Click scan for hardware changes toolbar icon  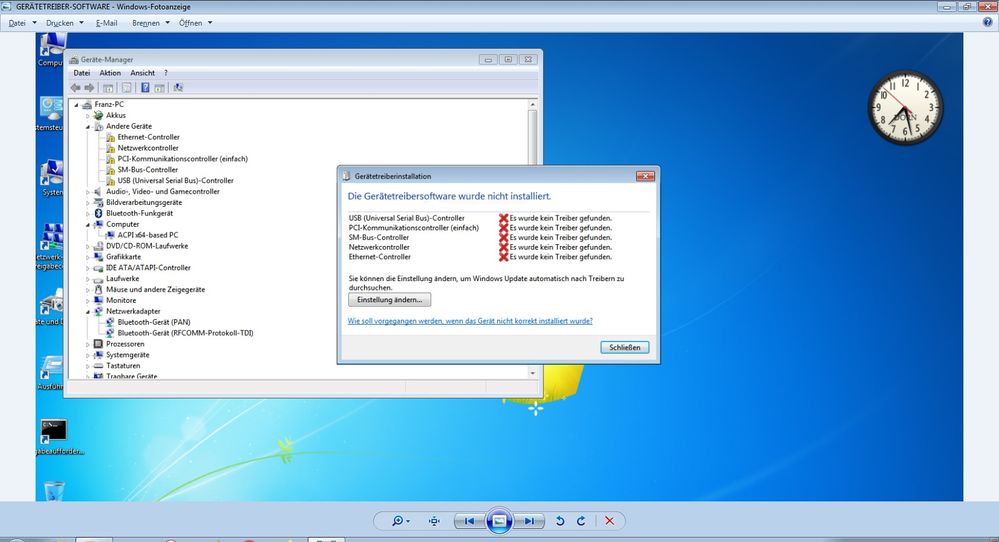pos(178,88)
